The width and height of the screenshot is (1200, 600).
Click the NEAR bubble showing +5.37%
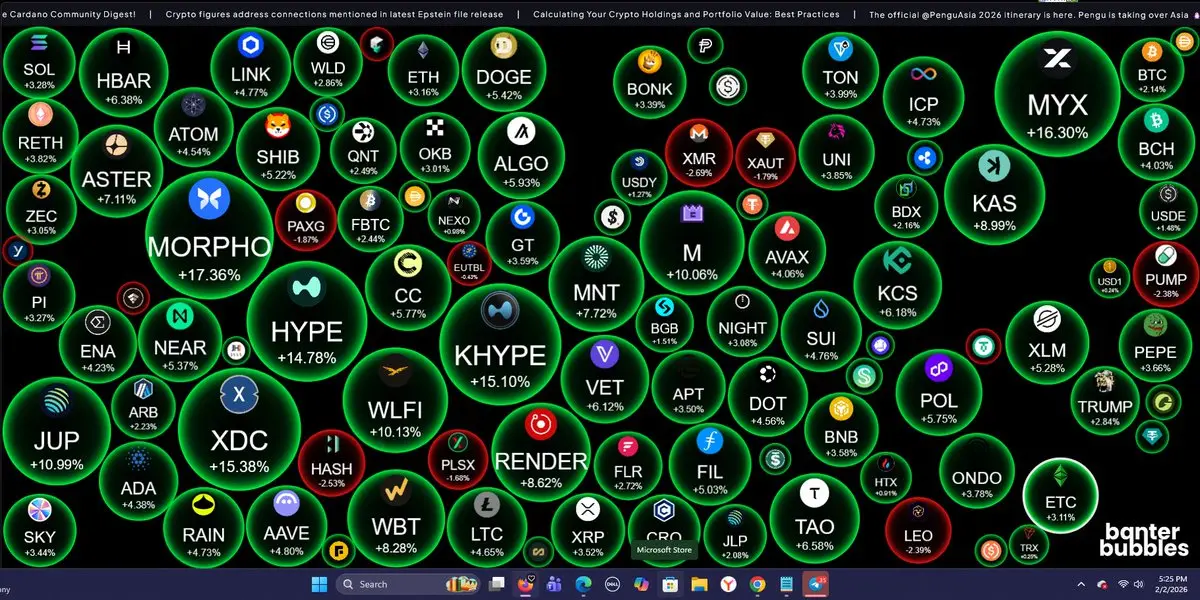pyautogui.click(x=180, y=339)
